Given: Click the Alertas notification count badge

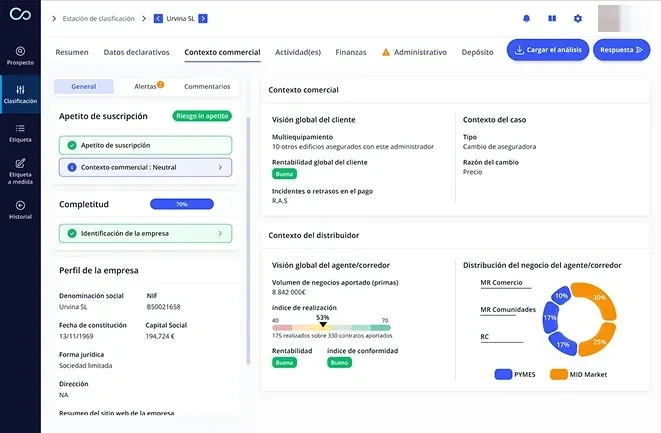Looking at the screenshot, I should (160, 84).
